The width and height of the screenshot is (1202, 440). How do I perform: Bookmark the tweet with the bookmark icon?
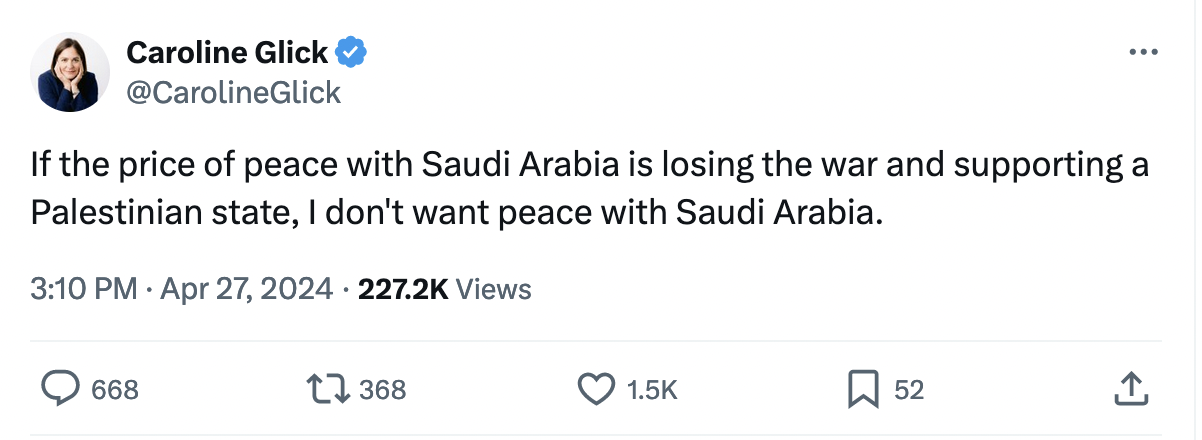861,389
